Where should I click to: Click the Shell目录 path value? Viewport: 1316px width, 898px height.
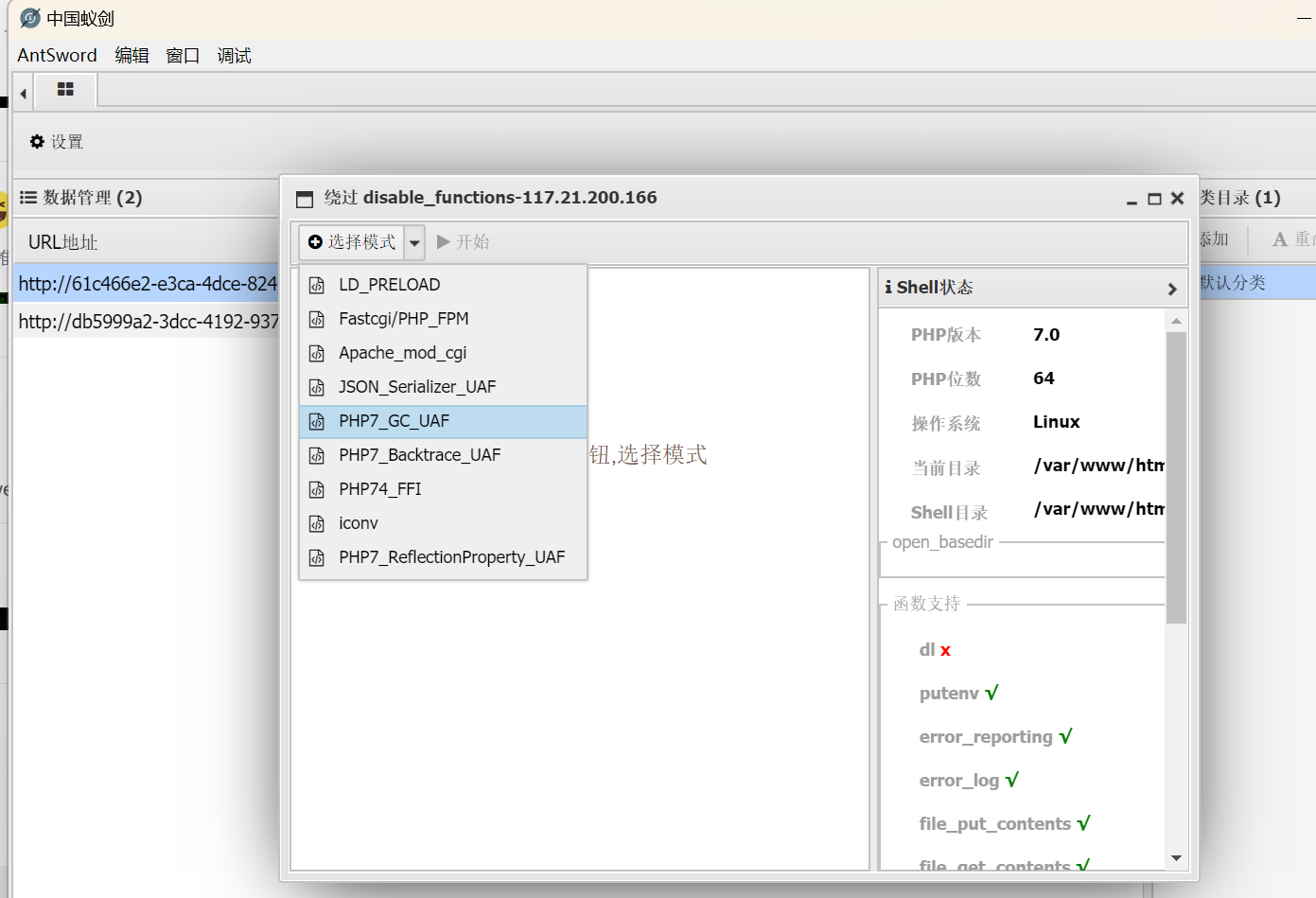[x=1099, y=509]
